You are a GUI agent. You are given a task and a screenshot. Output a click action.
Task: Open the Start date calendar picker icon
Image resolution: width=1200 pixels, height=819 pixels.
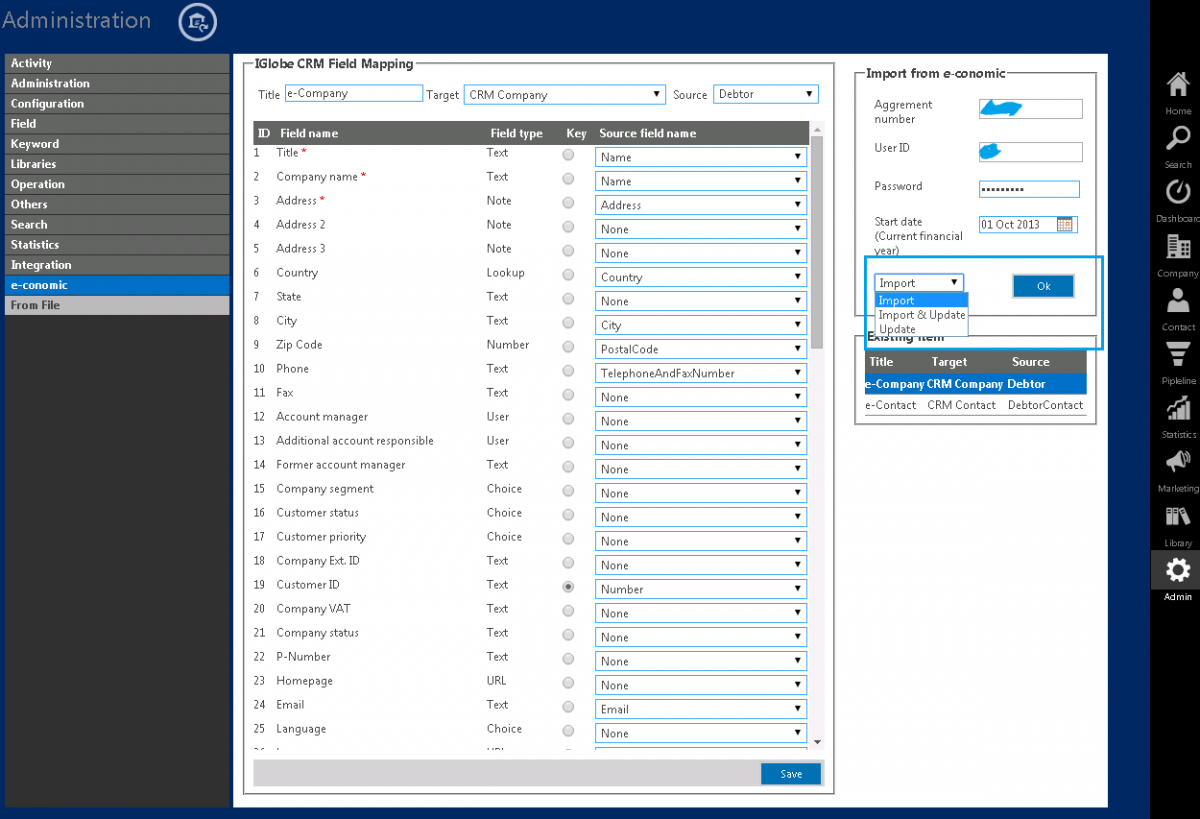click(1066, 224)
